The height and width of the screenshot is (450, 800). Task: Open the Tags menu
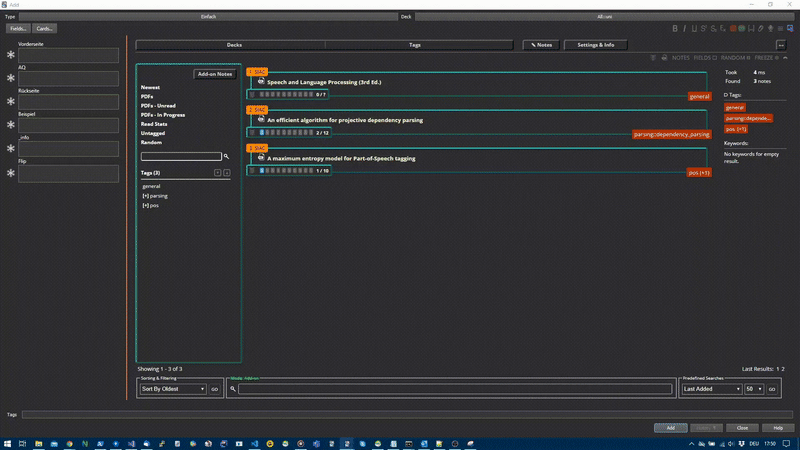(415, 45)
